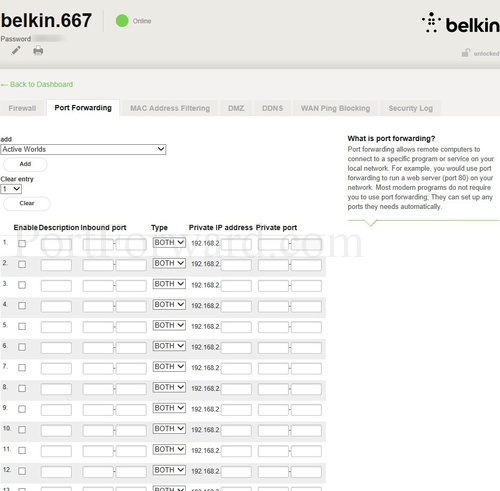The width and height of the screenshot is (500, 491).
Task: Switch to the MAC Address Filtering tab
Action: 170,108
